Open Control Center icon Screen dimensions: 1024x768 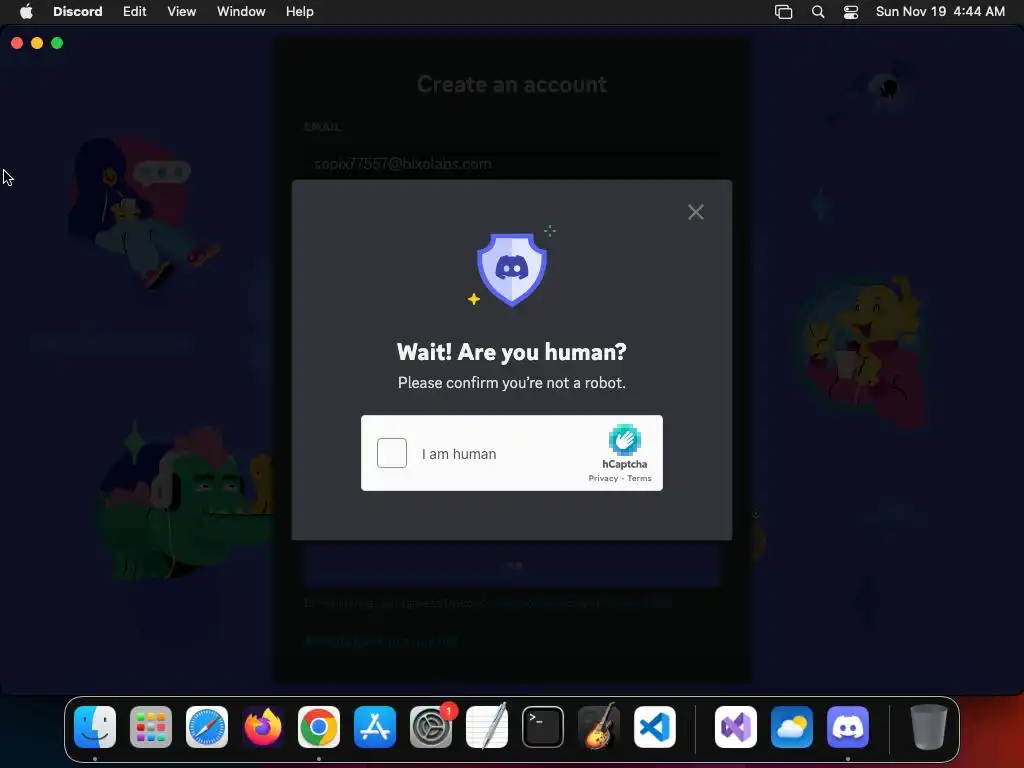point(851,12)
